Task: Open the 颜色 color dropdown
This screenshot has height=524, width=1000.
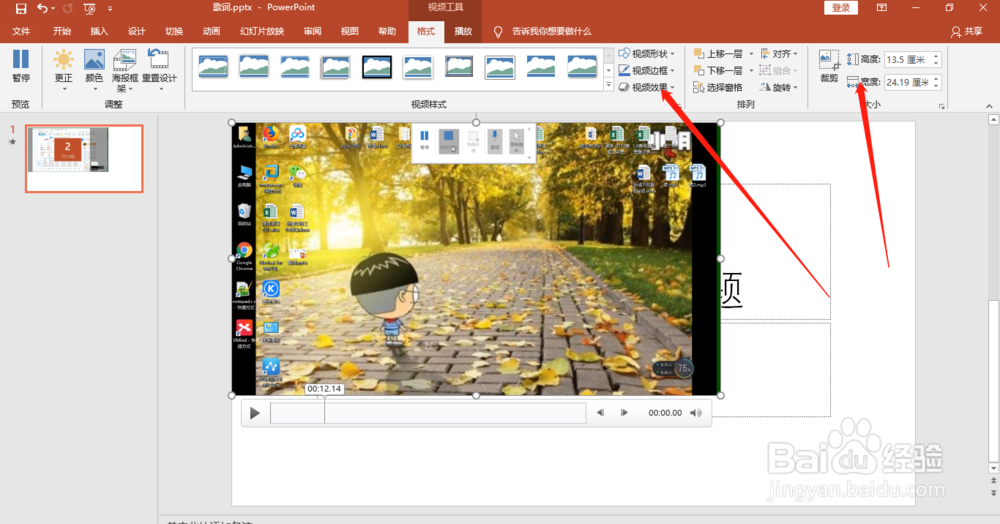Action: click(94, 70)
